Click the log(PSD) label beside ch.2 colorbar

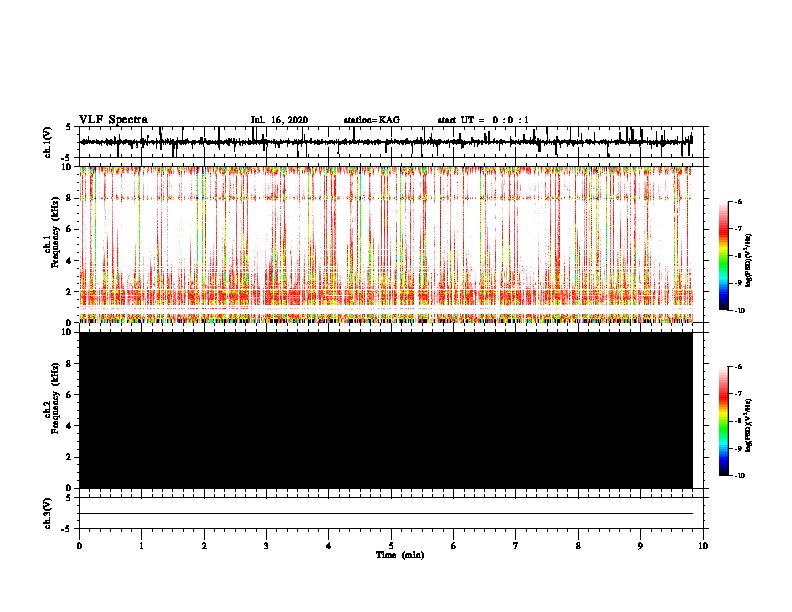pyautogui.click(x=749, y=426)
